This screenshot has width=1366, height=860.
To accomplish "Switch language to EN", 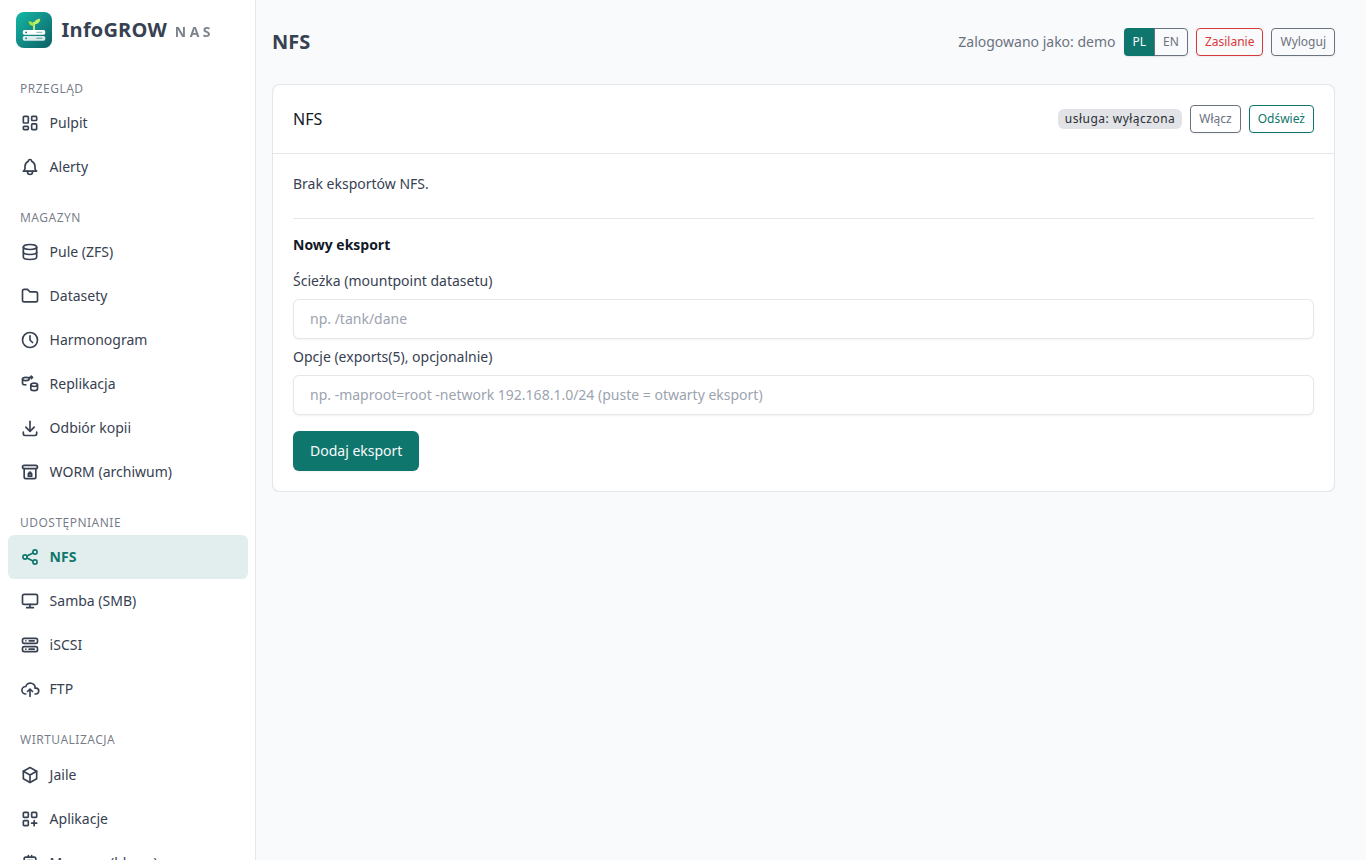I will coord(1171,42).
